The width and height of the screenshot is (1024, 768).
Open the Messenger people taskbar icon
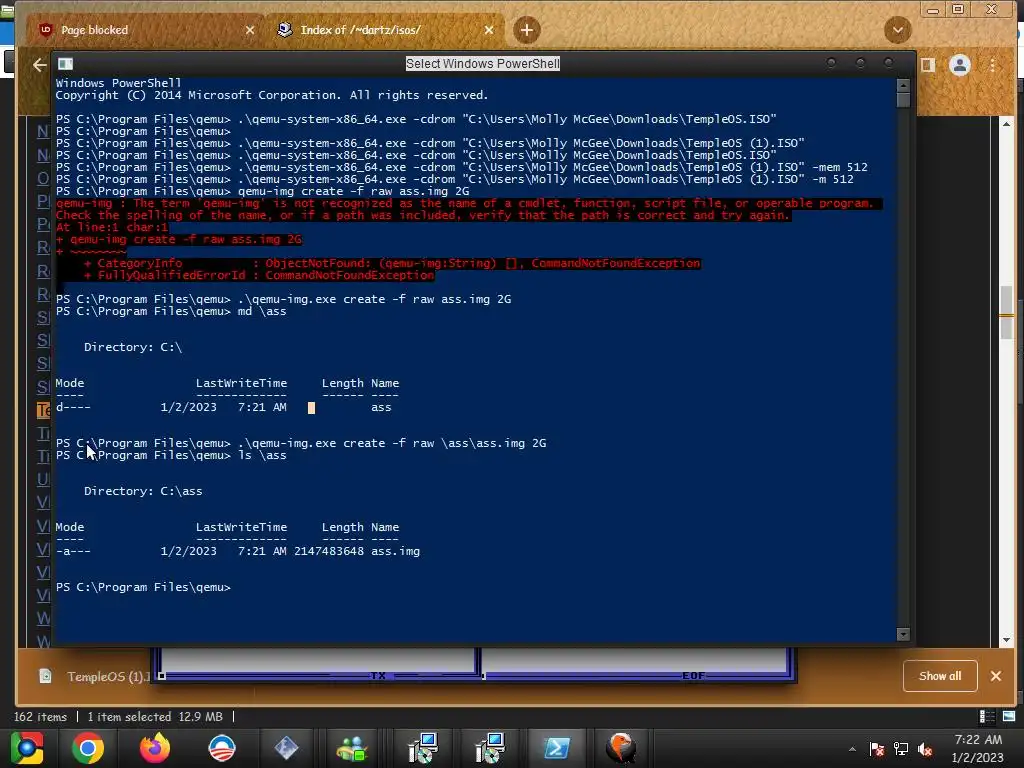point(353,748)
